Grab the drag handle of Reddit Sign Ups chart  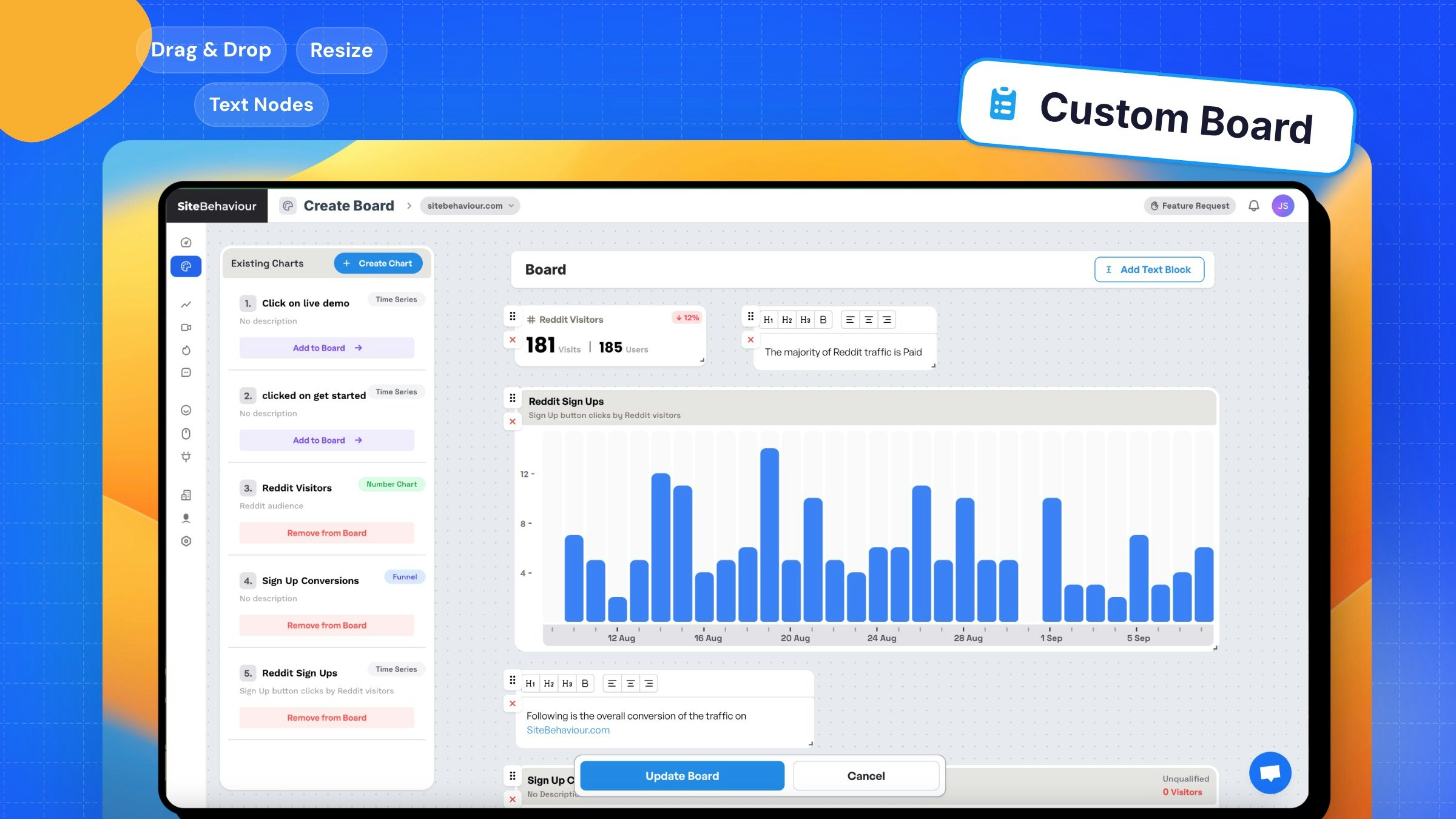[513, 398]
